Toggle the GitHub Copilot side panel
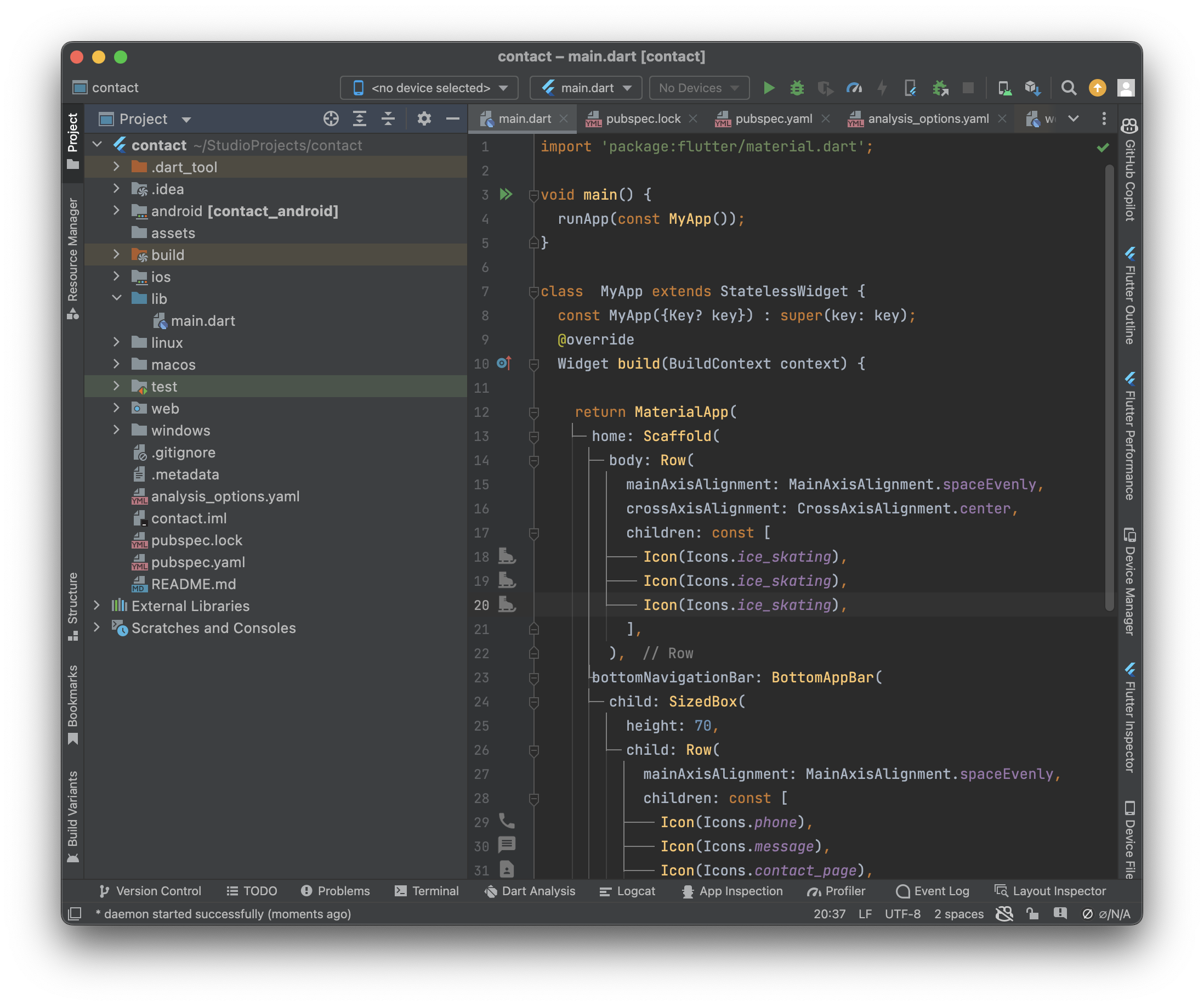 (1129, 170)
